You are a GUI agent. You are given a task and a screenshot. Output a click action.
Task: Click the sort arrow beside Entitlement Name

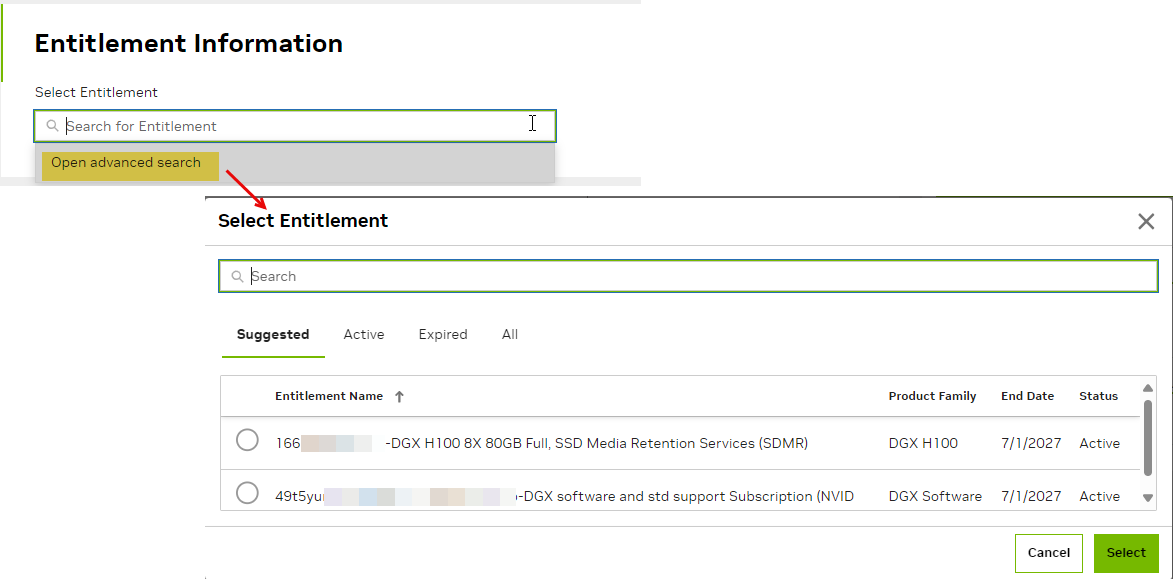399,397
